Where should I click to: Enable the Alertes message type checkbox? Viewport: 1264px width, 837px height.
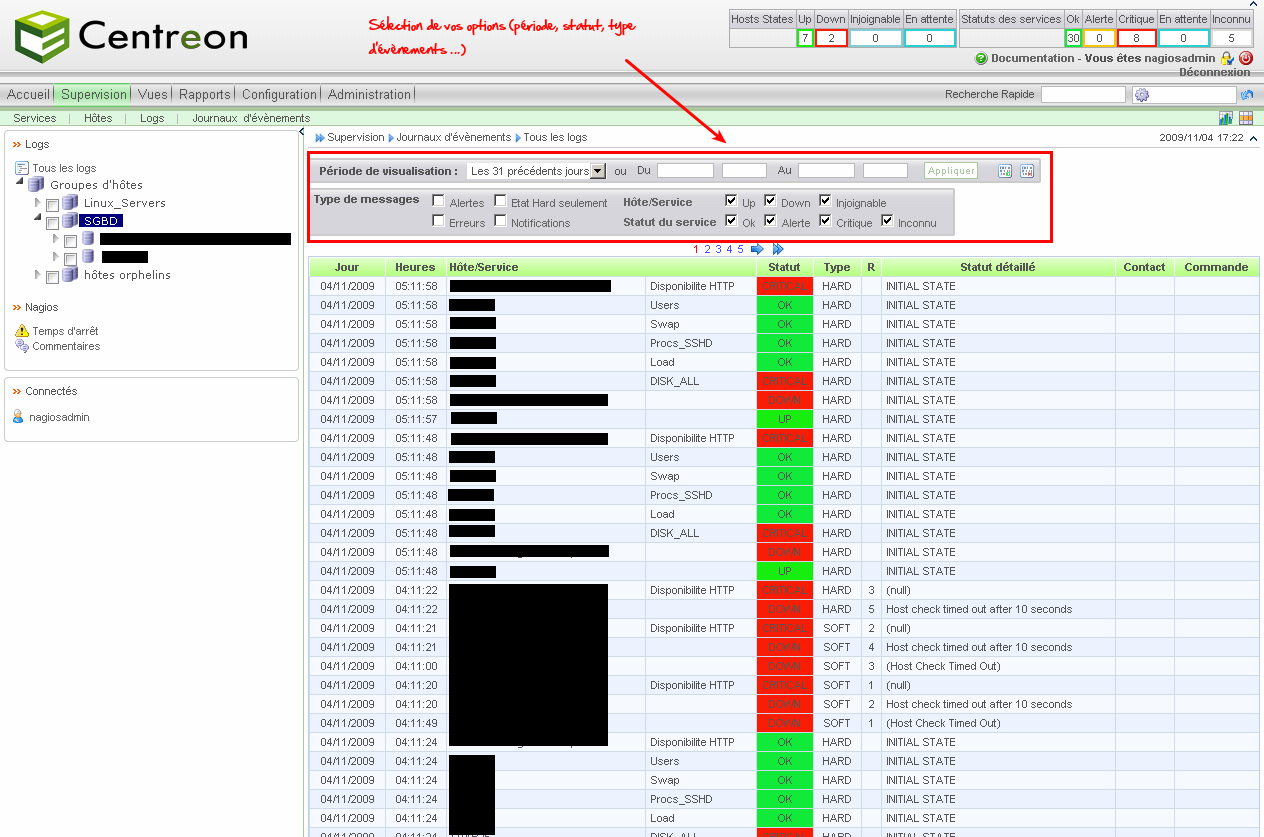point(438,201)
